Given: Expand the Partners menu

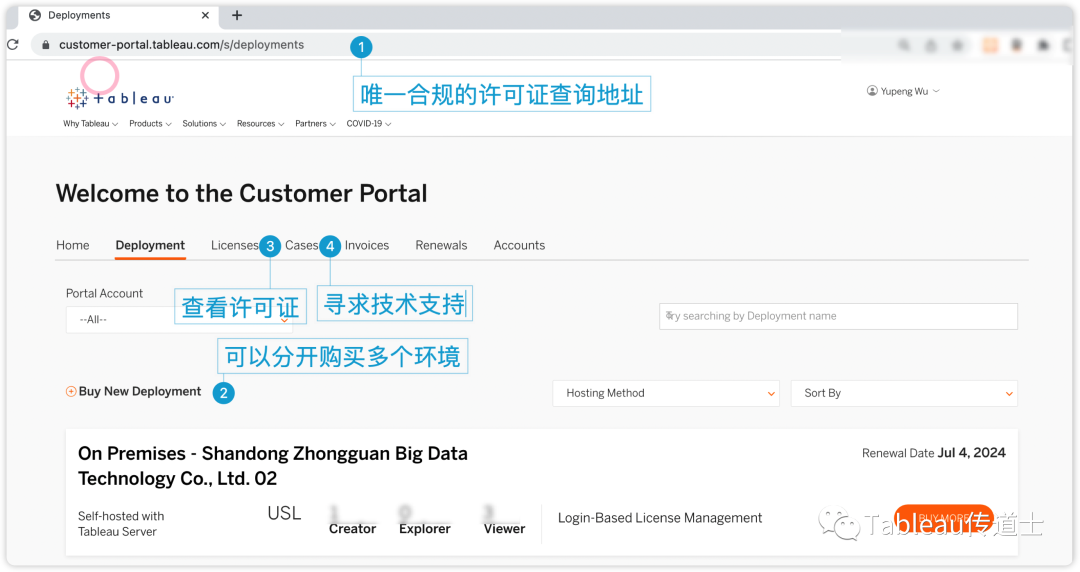Looking at the screenshot, I should pos(315,124).
